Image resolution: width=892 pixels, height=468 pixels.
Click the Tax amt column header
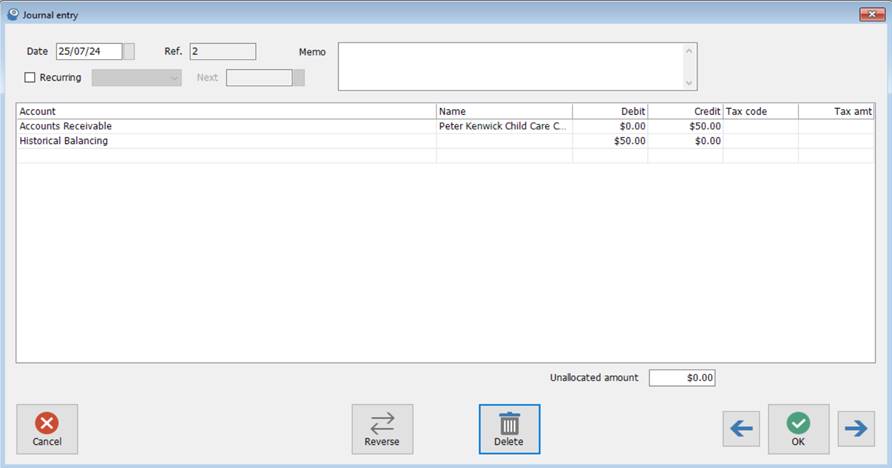[836, 111]
